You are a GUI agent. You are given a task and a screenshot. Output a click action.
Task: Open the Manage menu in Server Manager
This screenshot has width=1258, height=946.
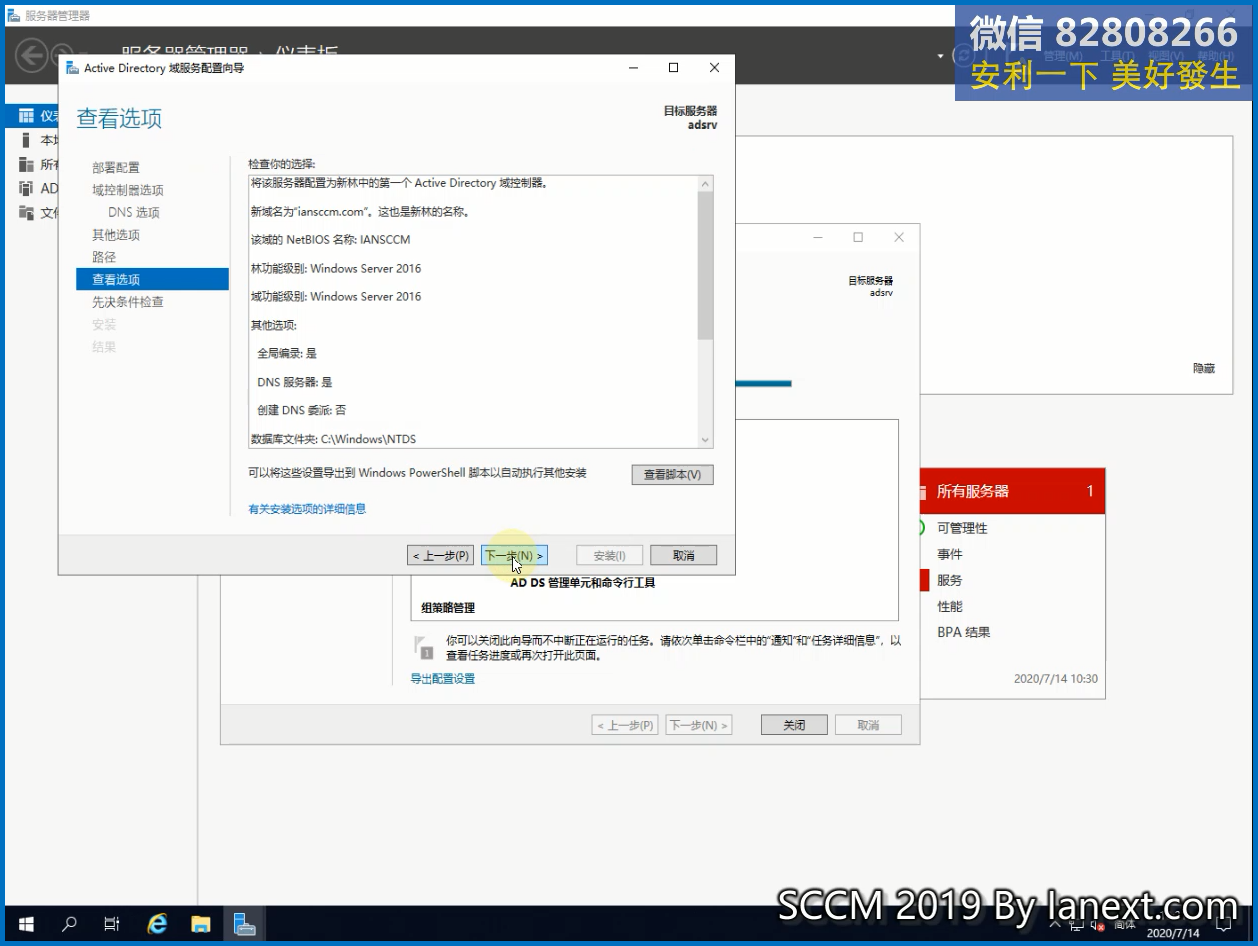1062,56
